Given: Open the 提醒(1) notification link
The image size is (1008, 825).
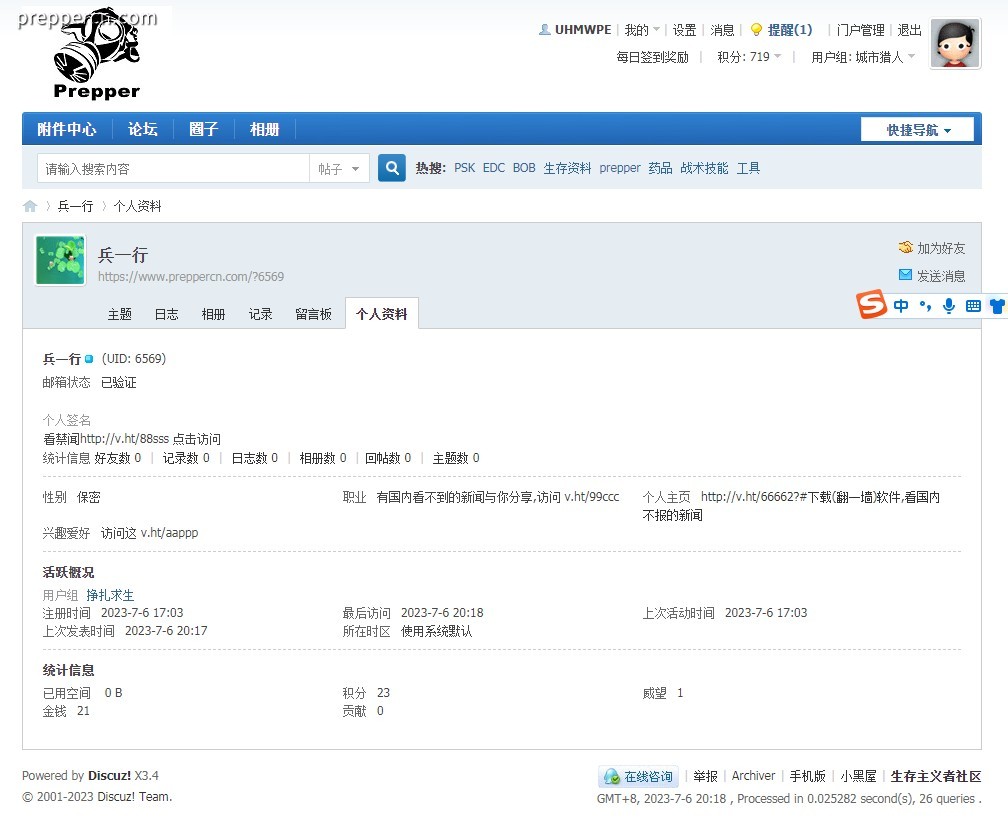Looking at the screenshot, I should [790, 30].
